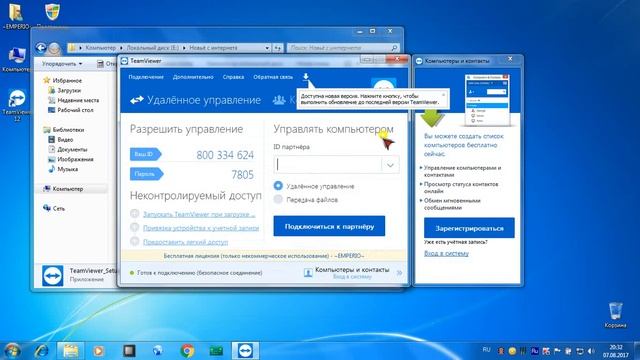Open the TeamViewer 12 desktop shortcut
The image size is (640, 360).
tap(17, 104)
